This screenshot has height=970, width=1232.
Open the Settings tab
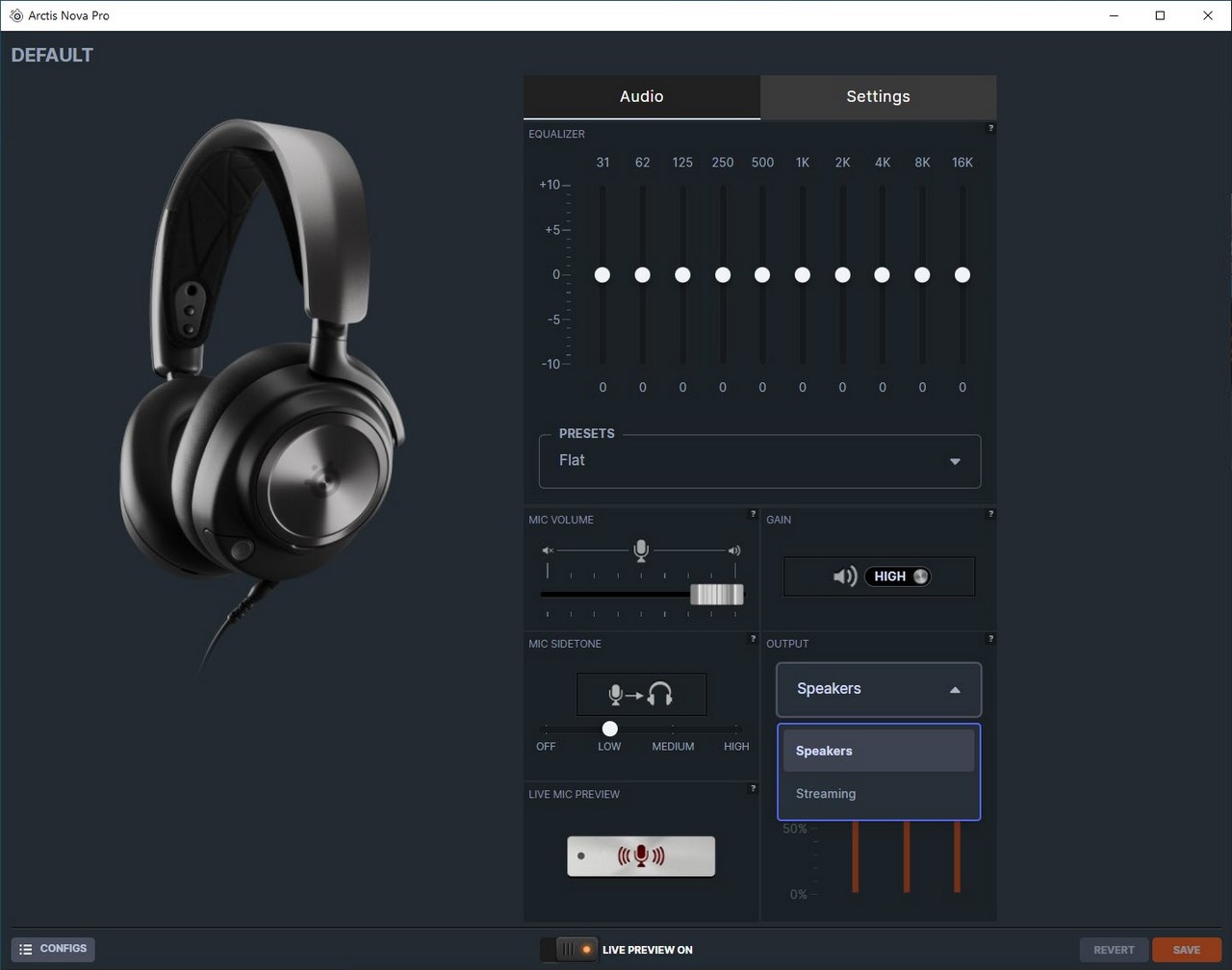pyautogui.click(x=878, y=97)
